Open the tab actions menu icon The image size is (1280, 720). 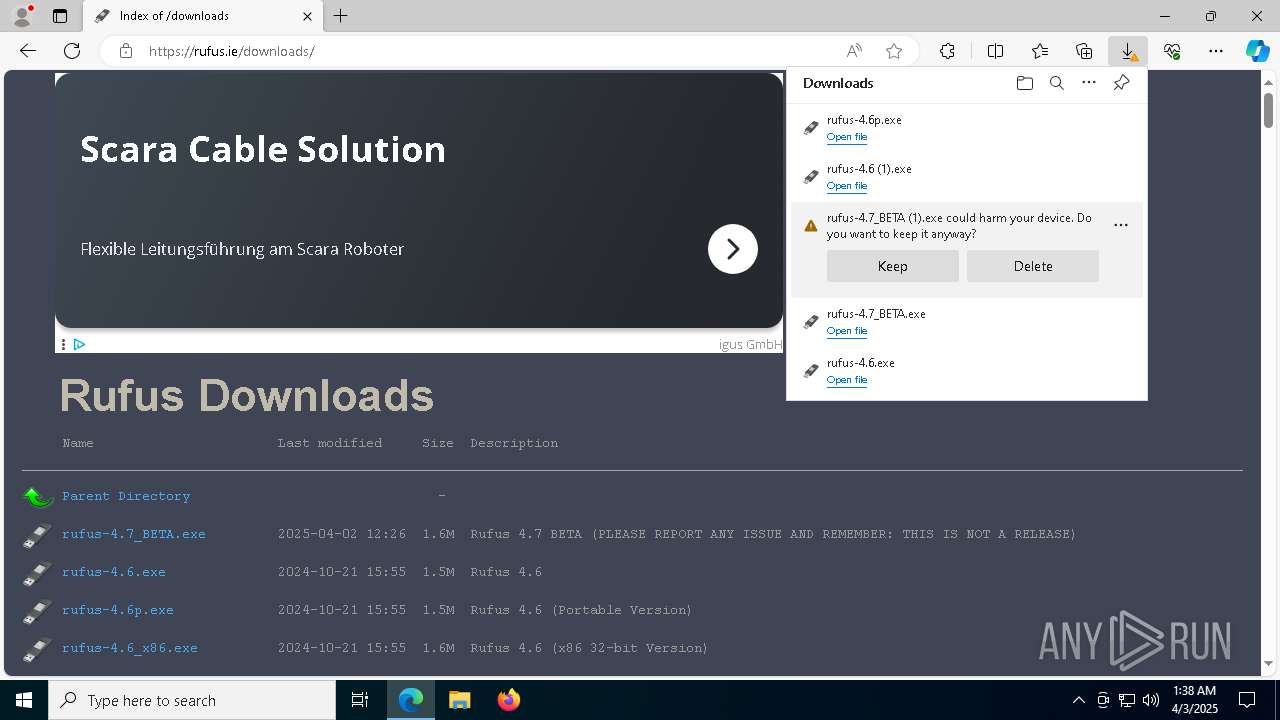60,16
